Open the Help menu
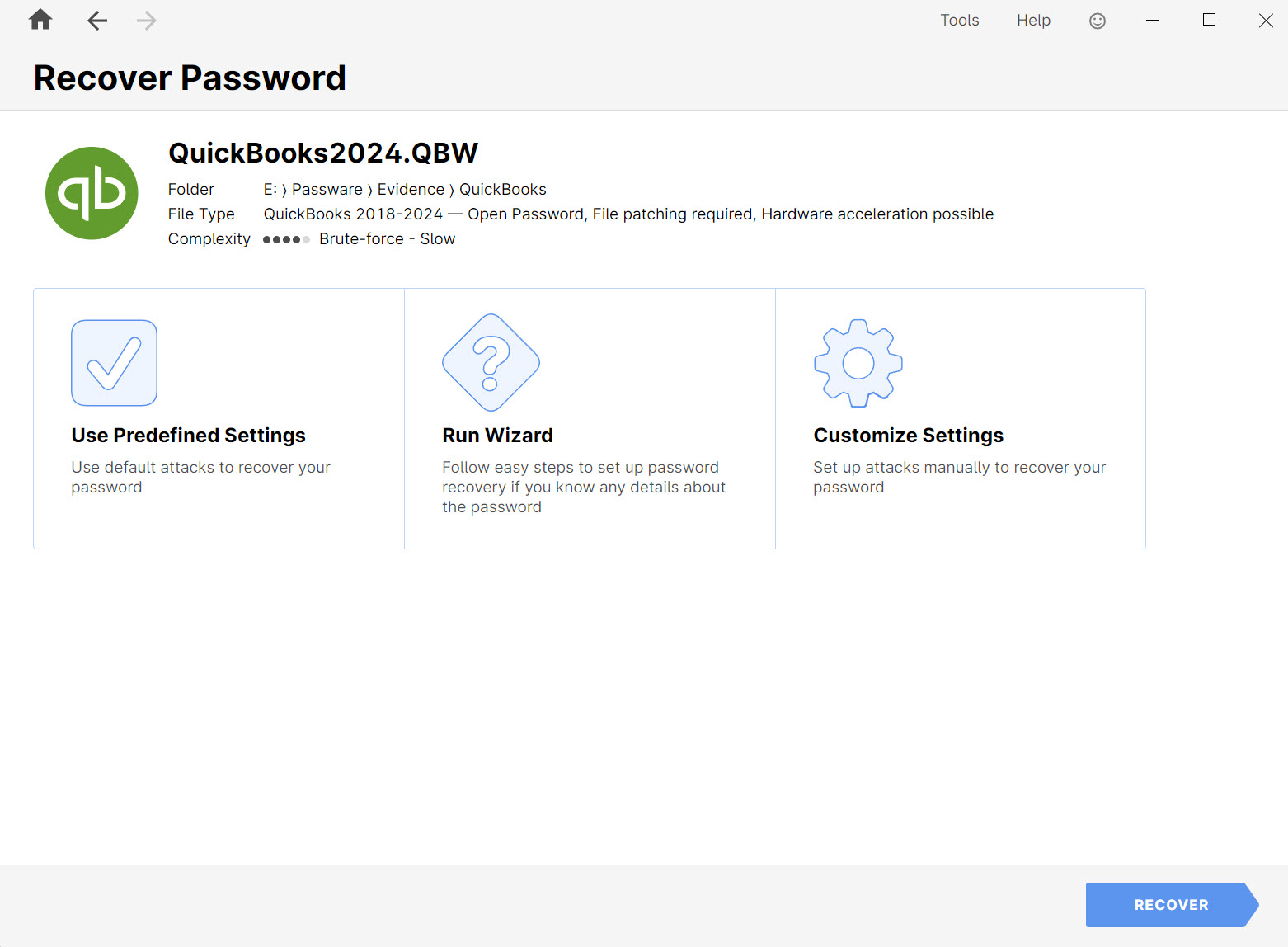The height and width of the screenshot is (947, 1288). [1033, 20]
